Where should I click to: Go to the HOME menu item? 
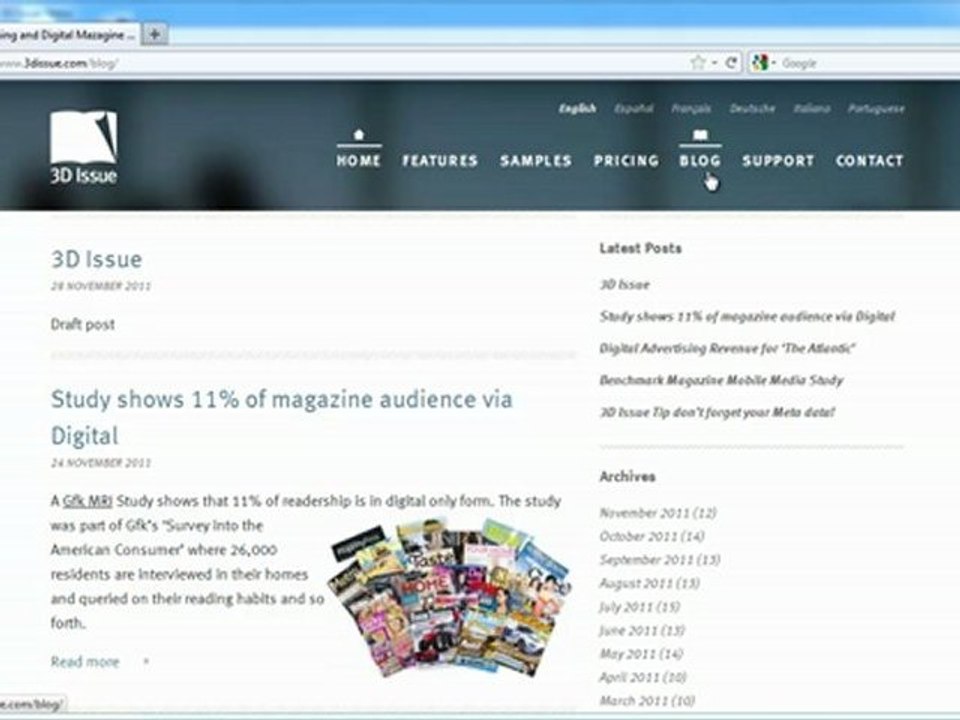[358, 160]
